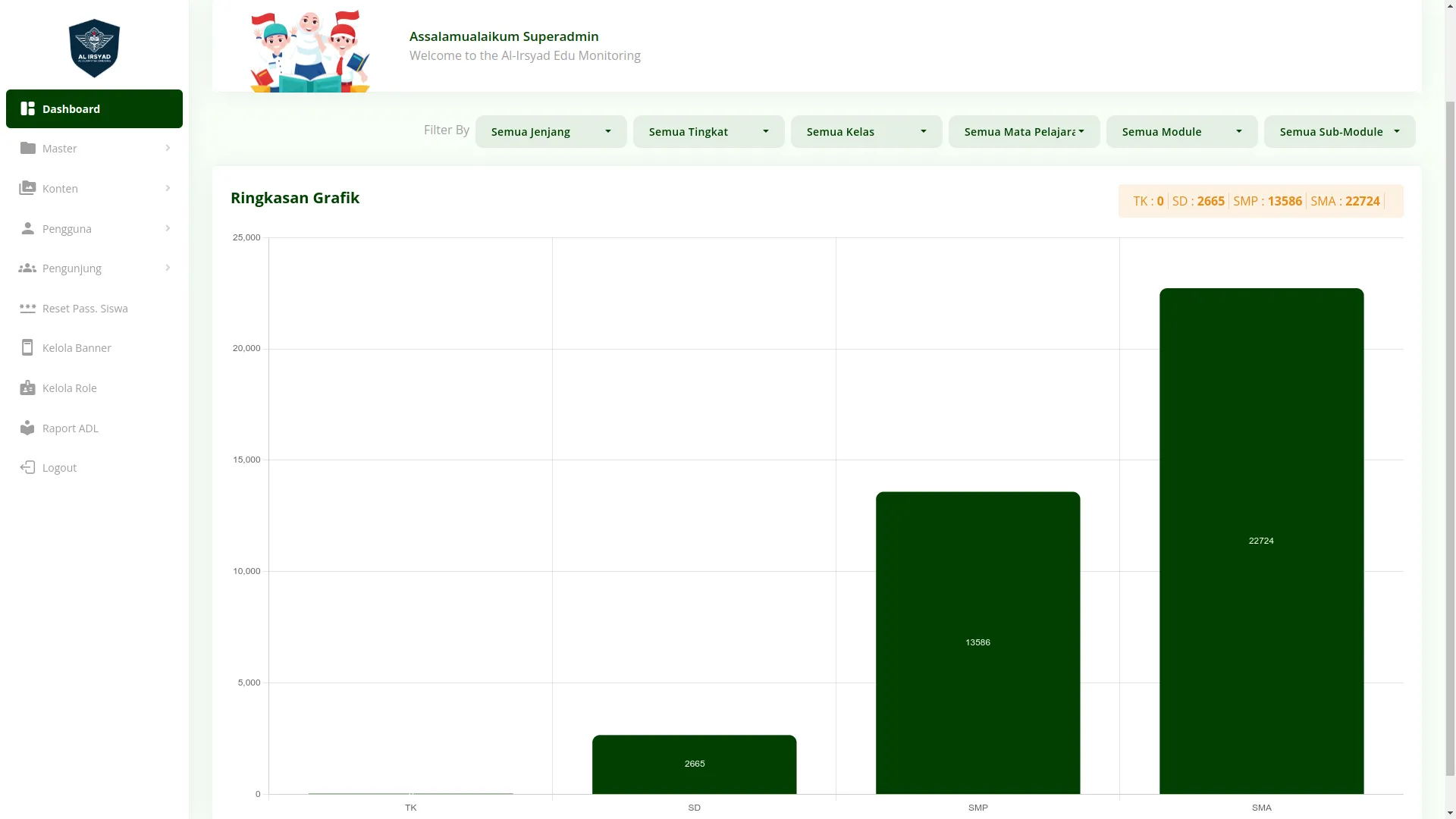Image resolution: width=1456 pixels, height=819 pixels.
Task: Expand the Master menu chevron
Action: (x=168, y=148)
